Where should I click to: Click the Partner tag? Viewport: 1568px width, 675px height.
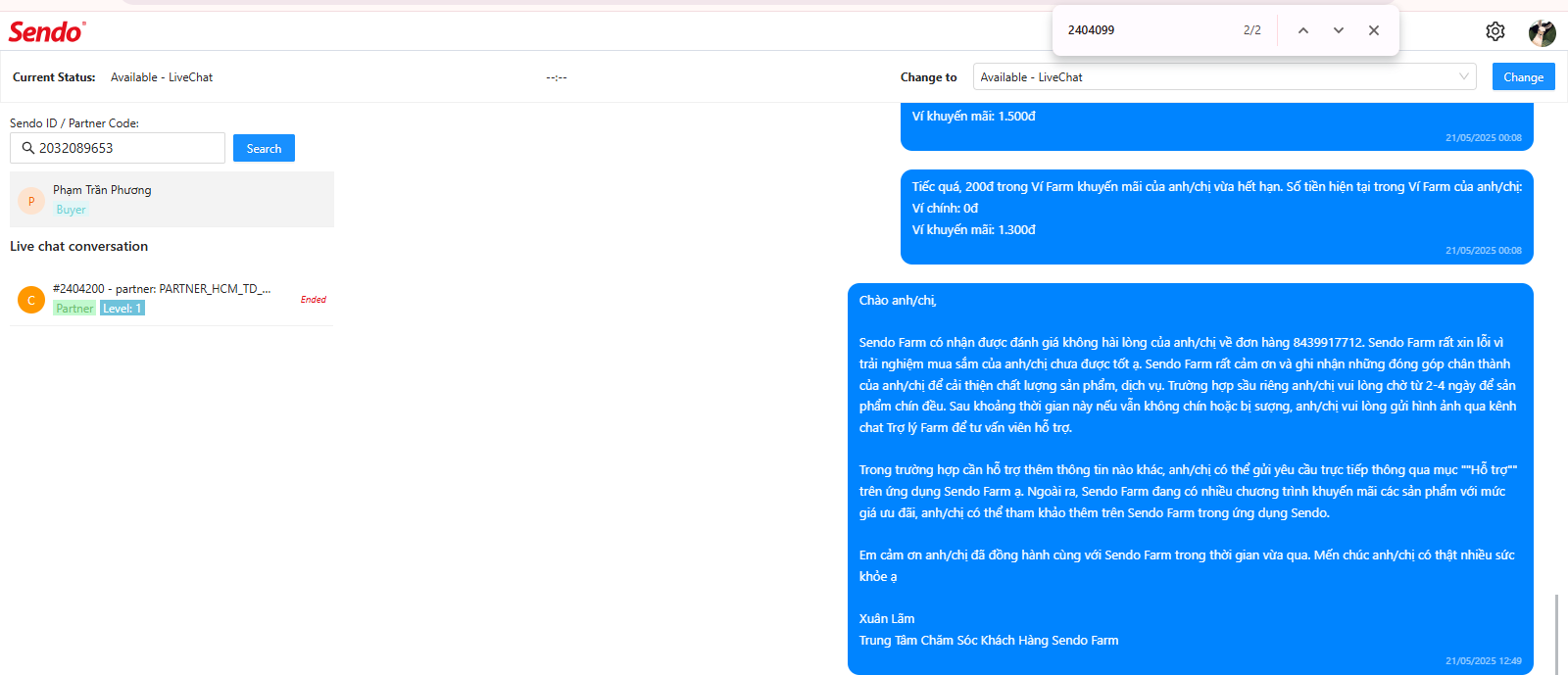[74, 308]
